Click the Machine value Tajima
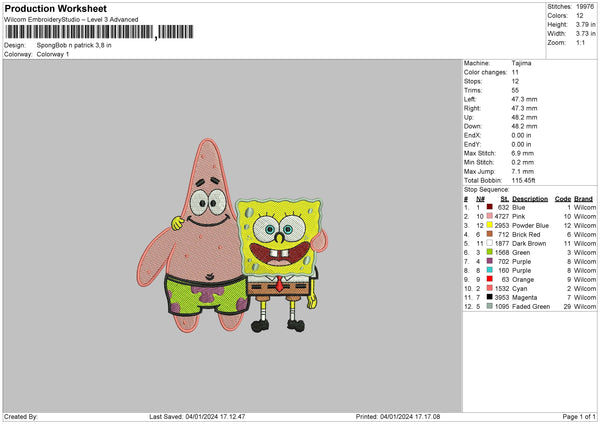Viewport: 600px width, 424px height. pyautogui.click(x=521, y=63)
